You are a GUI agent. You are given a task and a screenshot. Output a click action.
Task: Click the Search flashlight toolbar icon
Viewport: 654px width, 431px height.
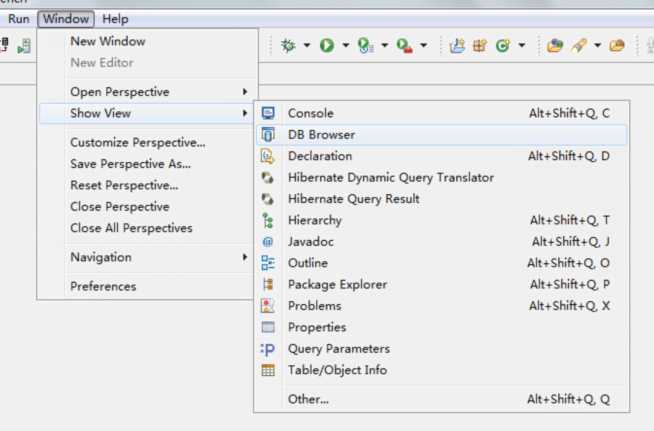(x=579, y=45)
